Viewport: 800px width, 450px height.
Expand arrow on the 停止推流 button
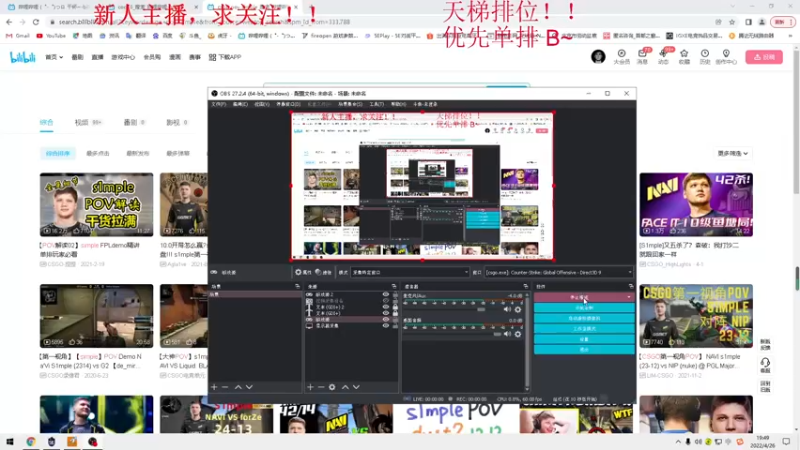[x=629, y=297]
